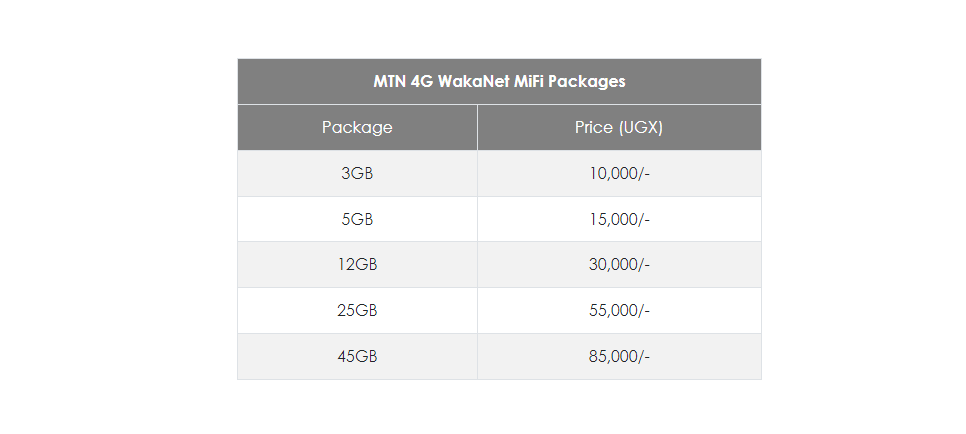Click the 55,000/- price cell
Viewport: 966px width, 434px height.
click(x=619, y=310)
